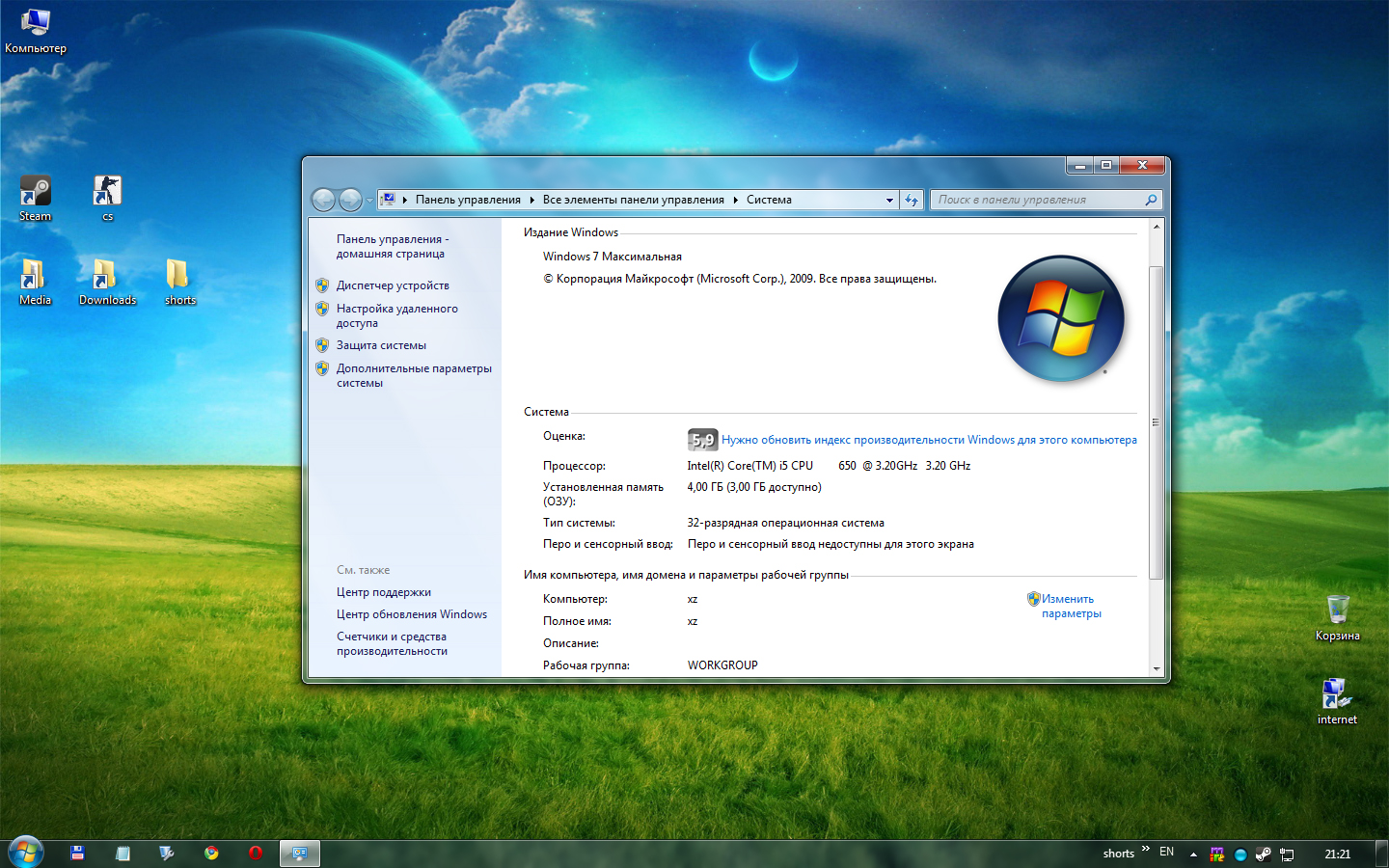Select the internet desktop shortcut
The width and height of the screenshot is (1389, 868).
tap(1337, 702)
